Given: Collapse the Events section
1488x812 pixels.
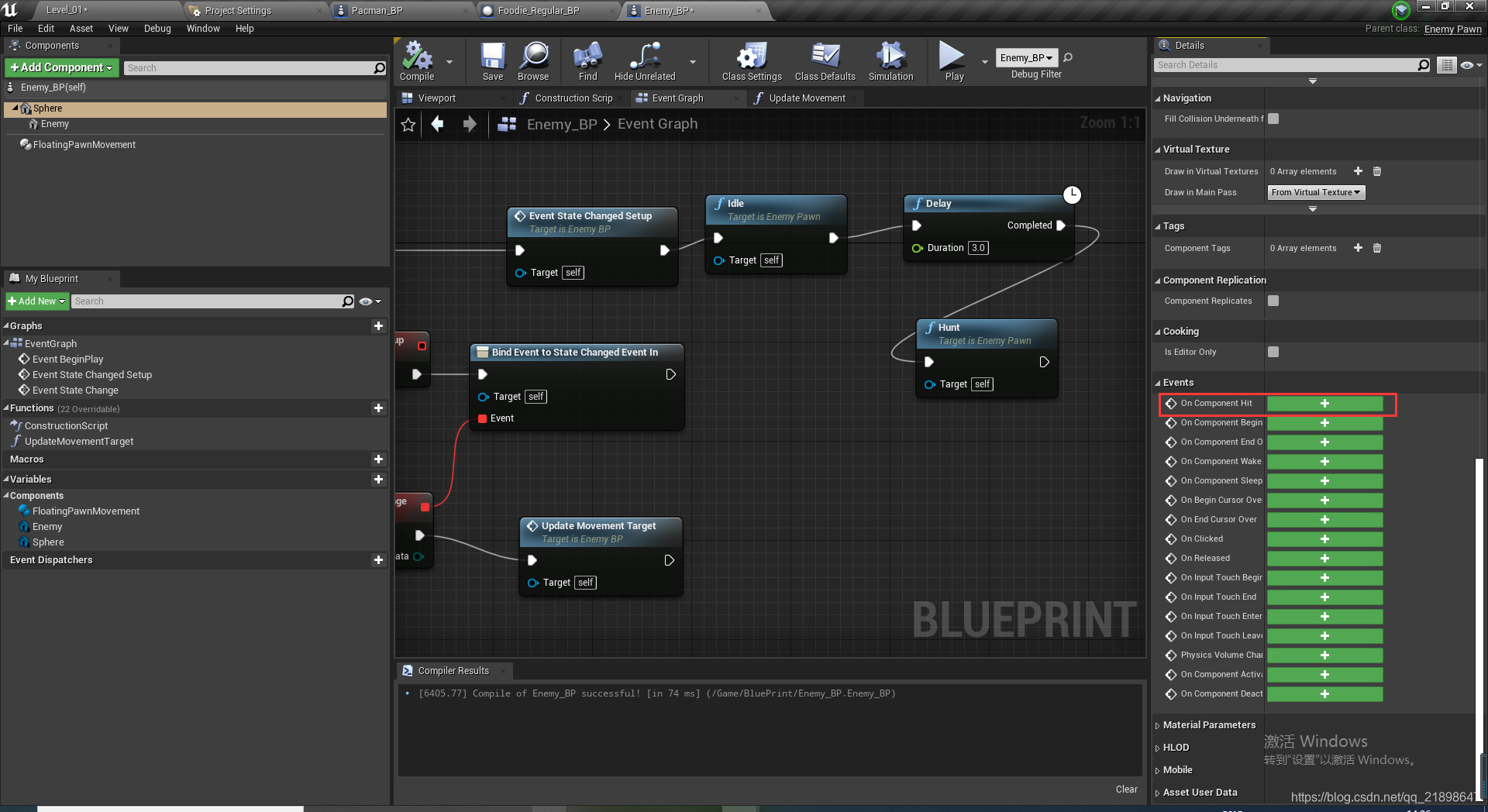Looking at the screenshot, I should [1158, 383].
